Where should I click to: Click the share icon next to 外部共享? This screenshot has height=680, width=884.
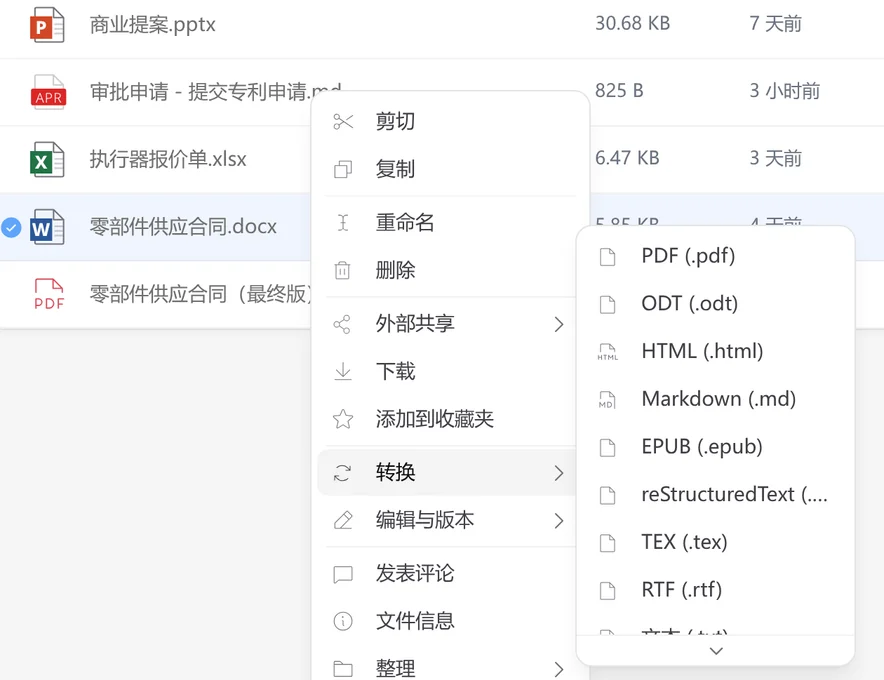pyautogui.click(x=342, y=324)
